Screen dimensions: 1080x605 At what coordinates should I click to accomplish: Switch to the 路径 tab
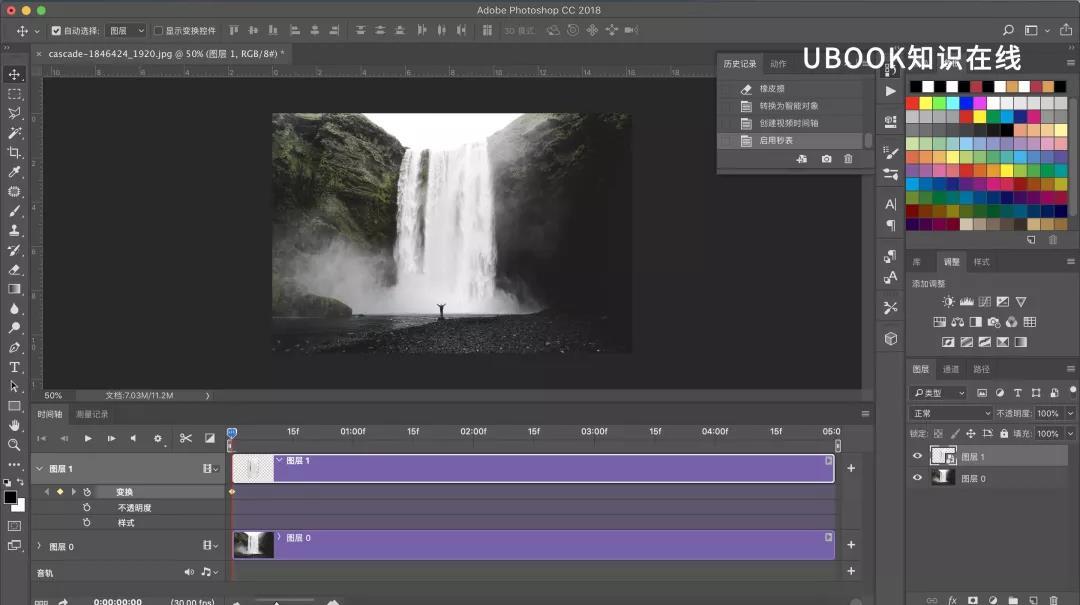(982, 369)
